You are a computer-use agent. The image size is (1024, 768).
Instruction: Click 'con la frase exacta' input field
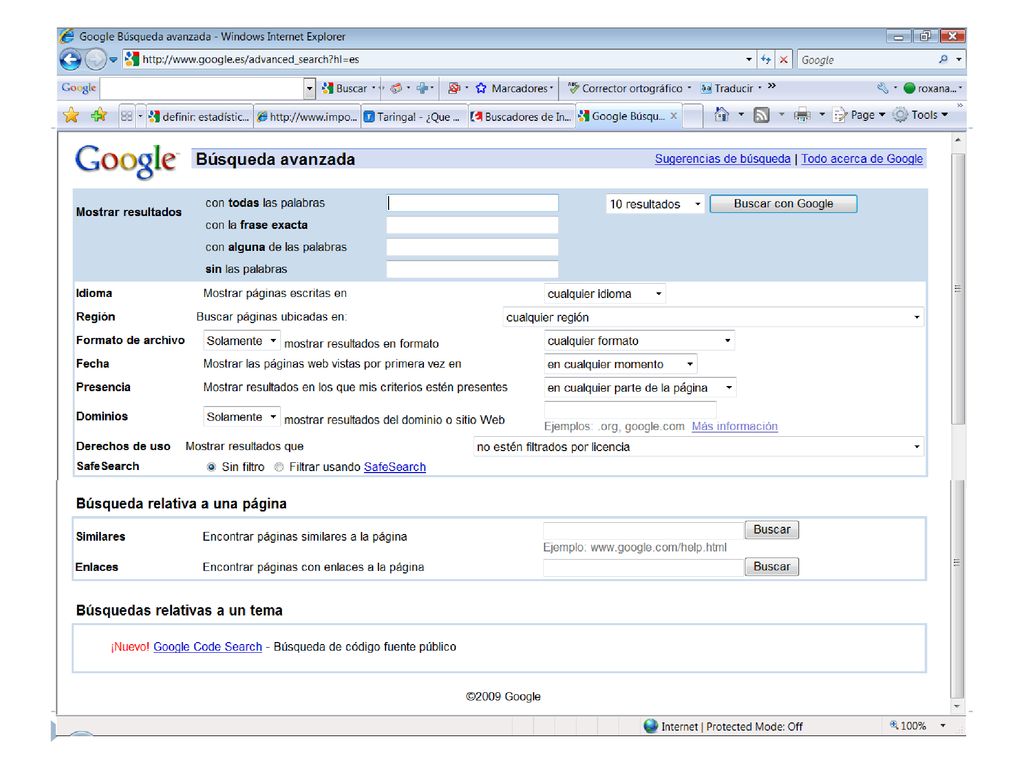(472, 225)
